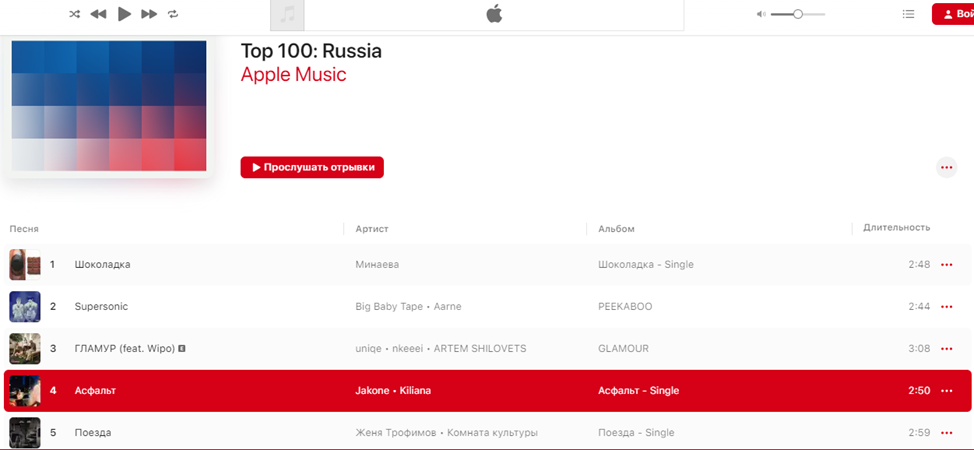Click the Прослушать отрывки preview button

pos(312,167)
